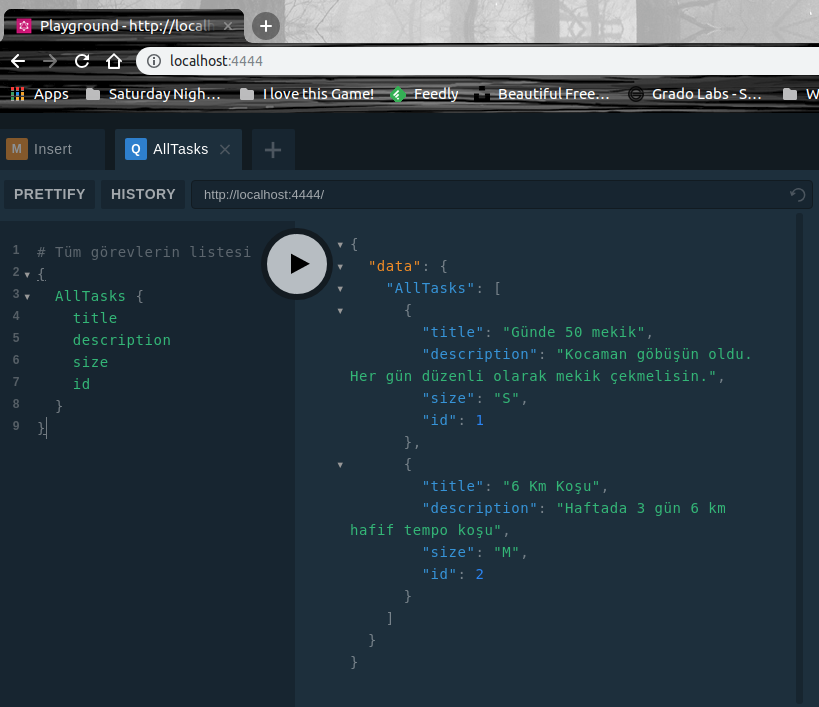This screenshot has height=707, width=819.
Task: Click the reload endpoint icon in URL bar
Action: click(797, 195)
